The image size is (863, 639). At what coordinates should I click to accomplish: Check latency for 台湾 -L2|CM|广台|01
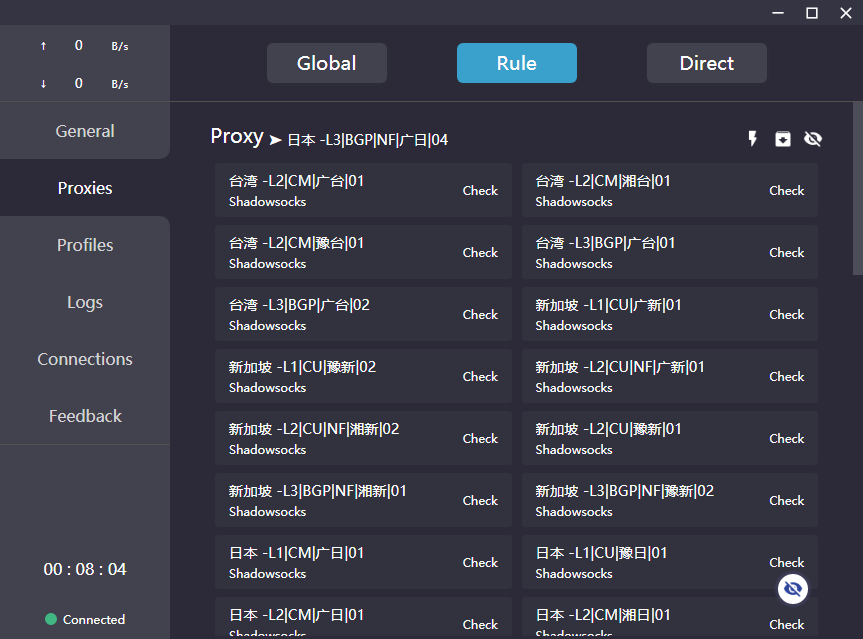pyautogui.click(x=480, y=190)
